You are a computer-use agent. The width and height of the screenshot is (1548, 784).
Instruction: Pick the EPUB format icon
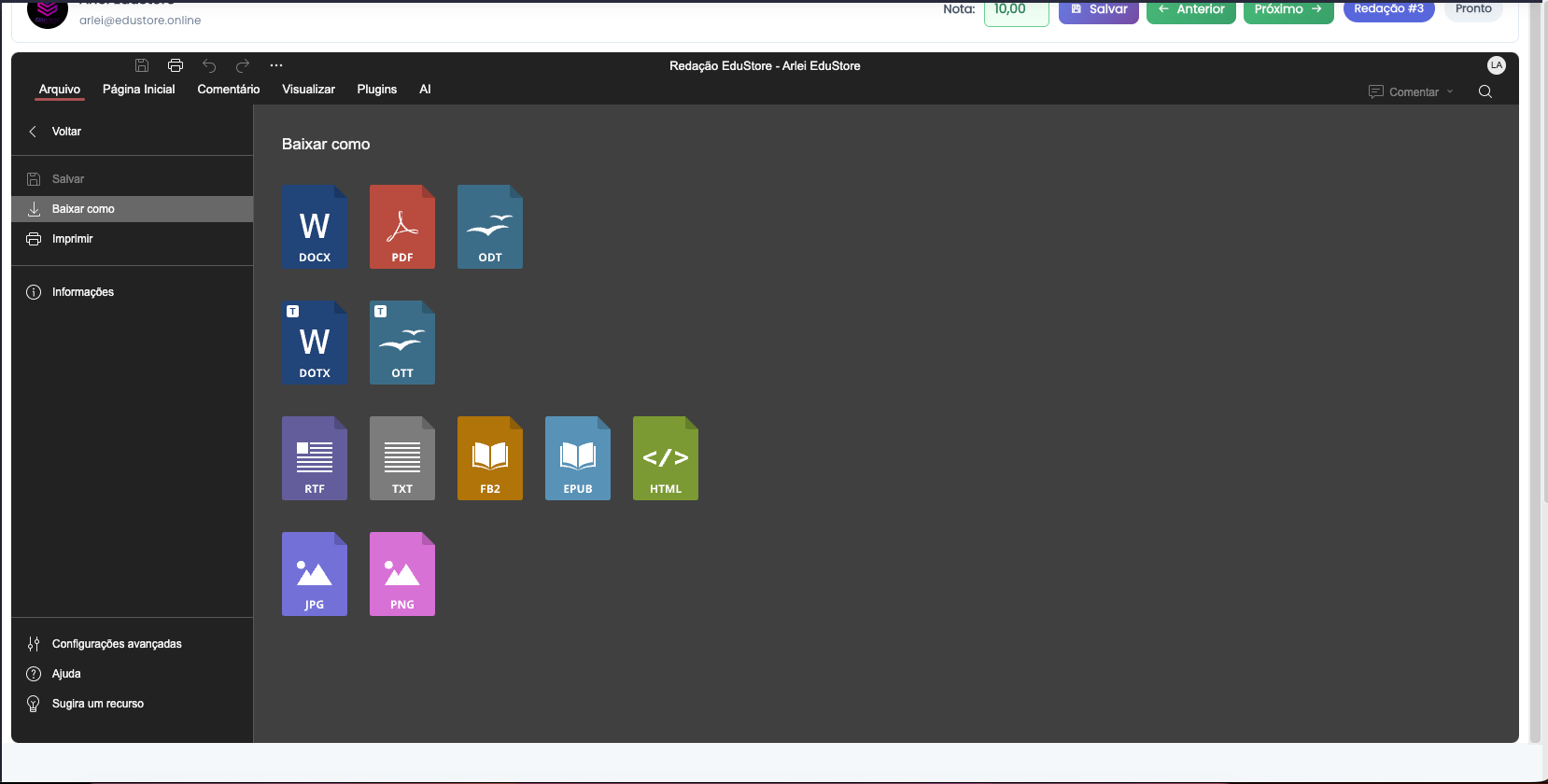578,458
